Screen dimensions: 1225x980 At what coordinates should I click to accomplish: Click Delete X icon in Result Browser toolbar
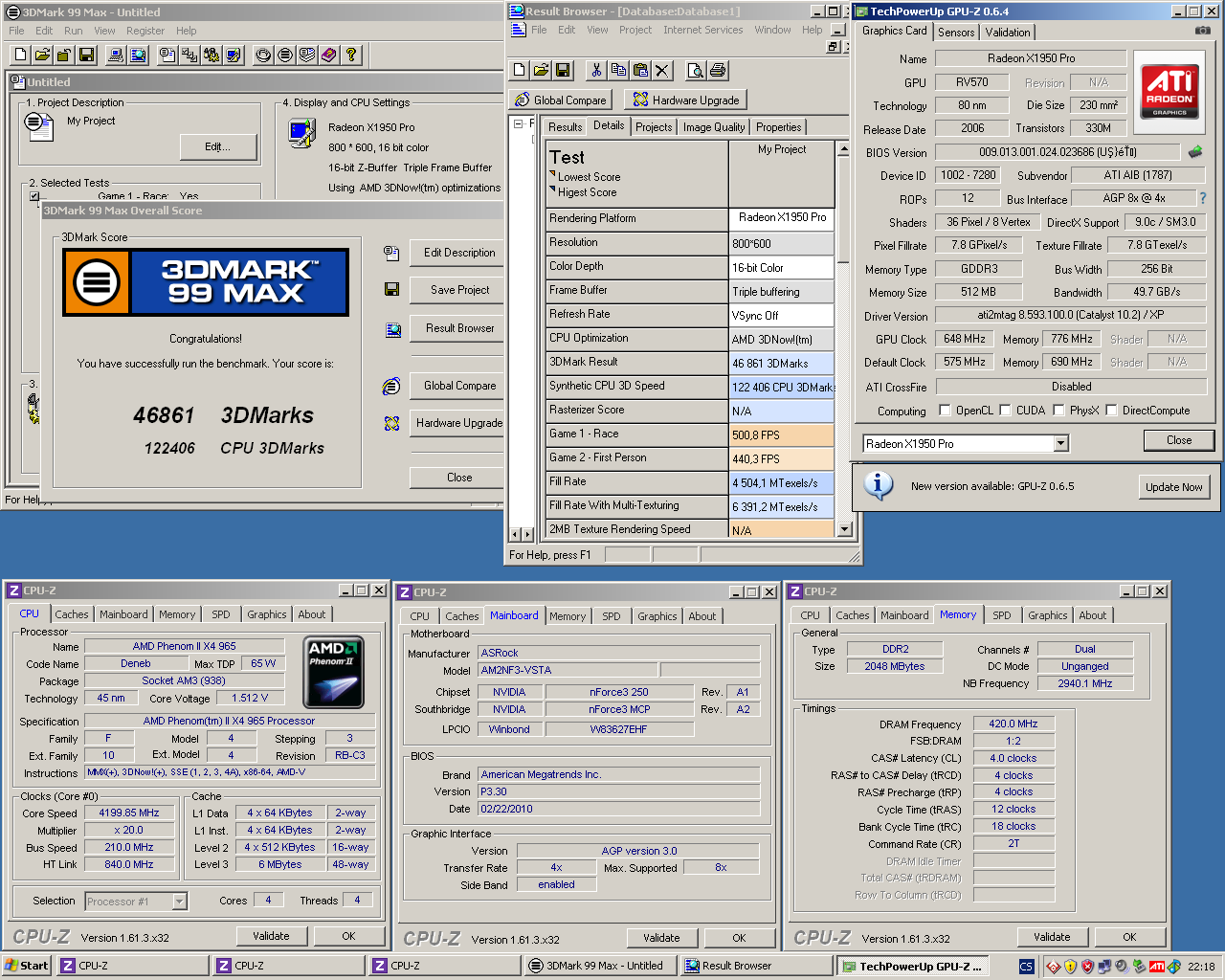pyautogui.click(x=662, y=70)
